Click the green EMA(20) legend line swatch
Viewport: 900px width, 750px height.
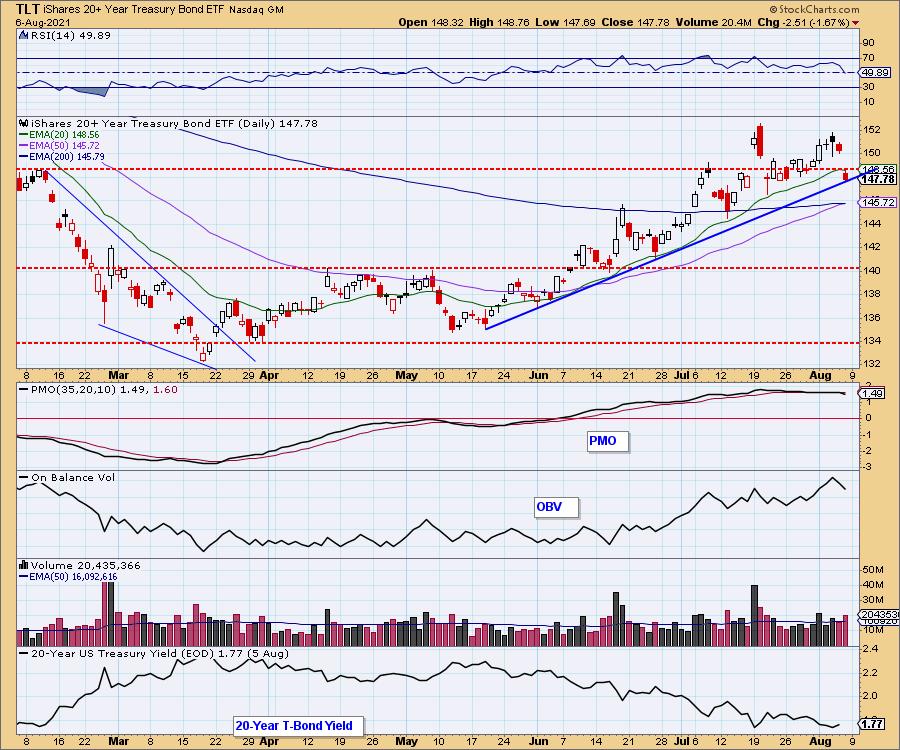24,135
